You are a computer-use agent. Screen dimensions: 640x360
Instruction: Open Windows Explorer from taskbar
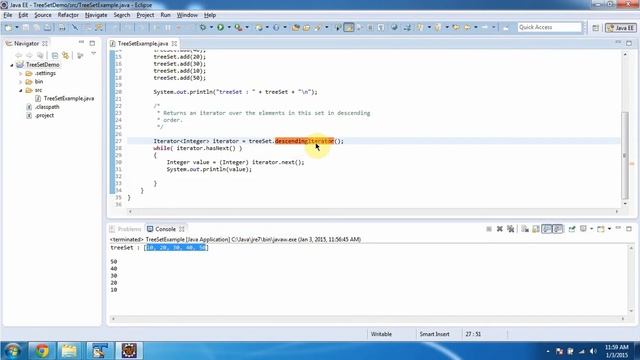[69, 351]
